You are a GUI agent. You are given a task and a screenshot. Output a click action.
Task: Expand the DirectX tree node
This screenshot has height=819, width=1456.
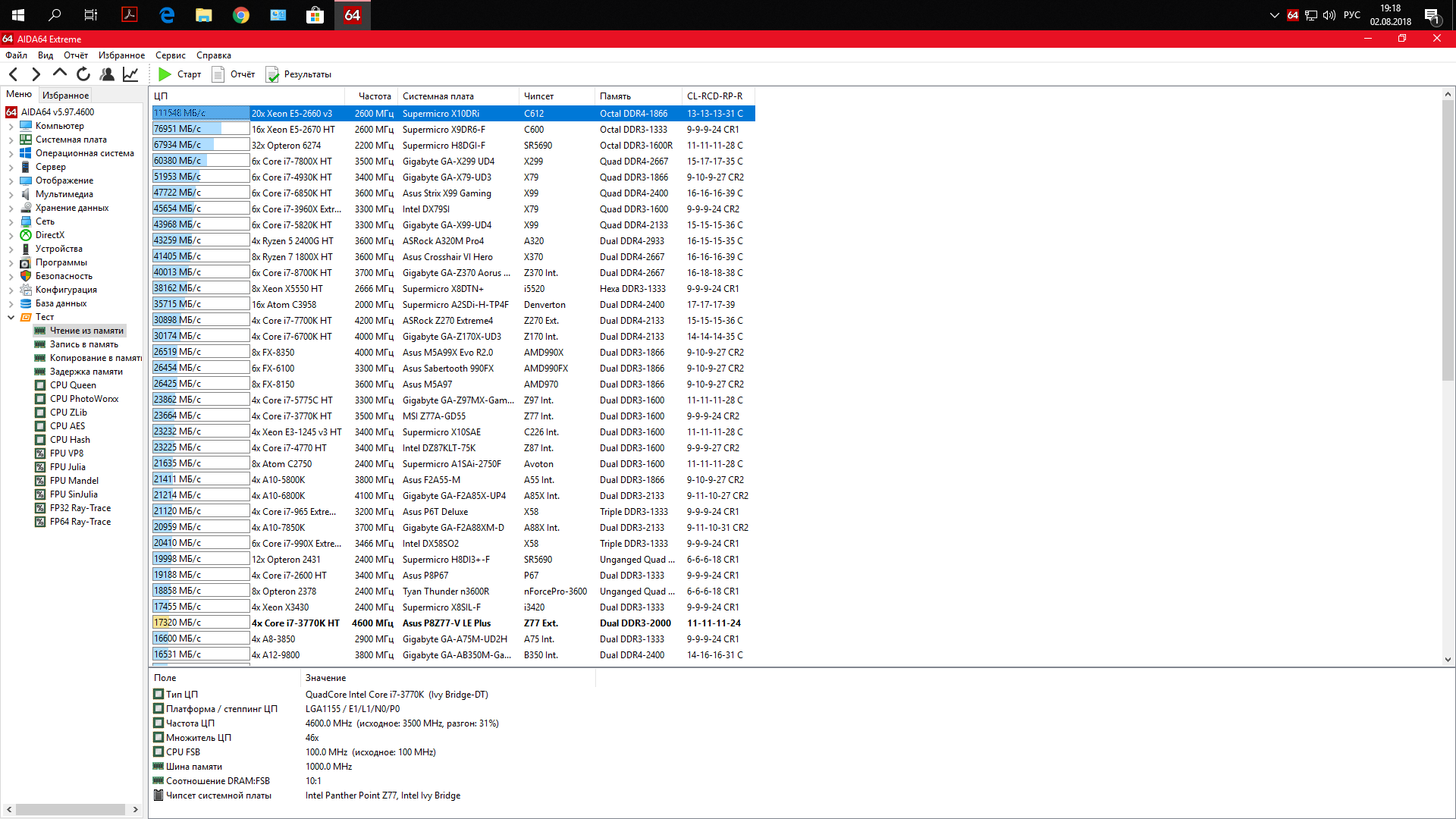tap(11, 235)
